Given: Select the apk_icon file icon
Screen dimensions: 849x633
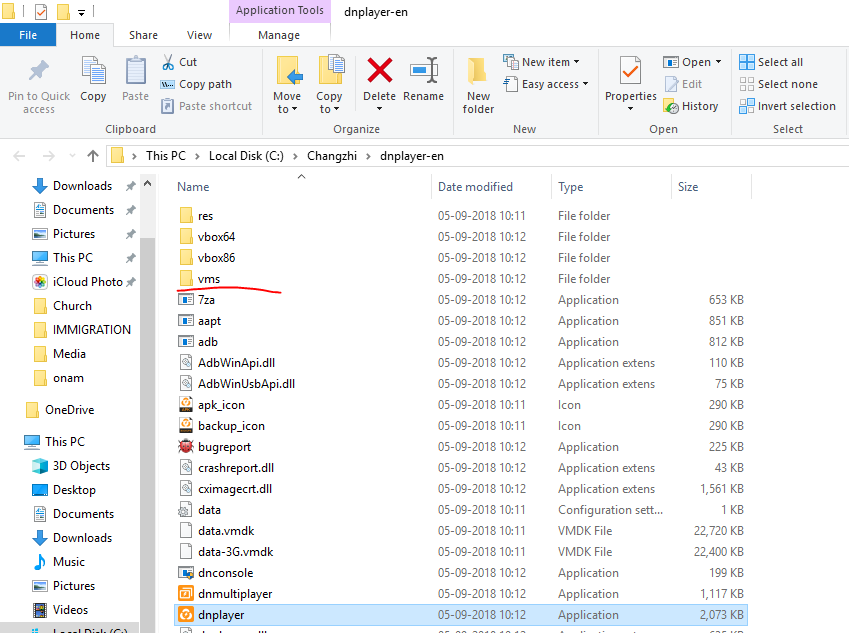Looking at the screenshot, I should pyautogui.click(x=186, y=404).
